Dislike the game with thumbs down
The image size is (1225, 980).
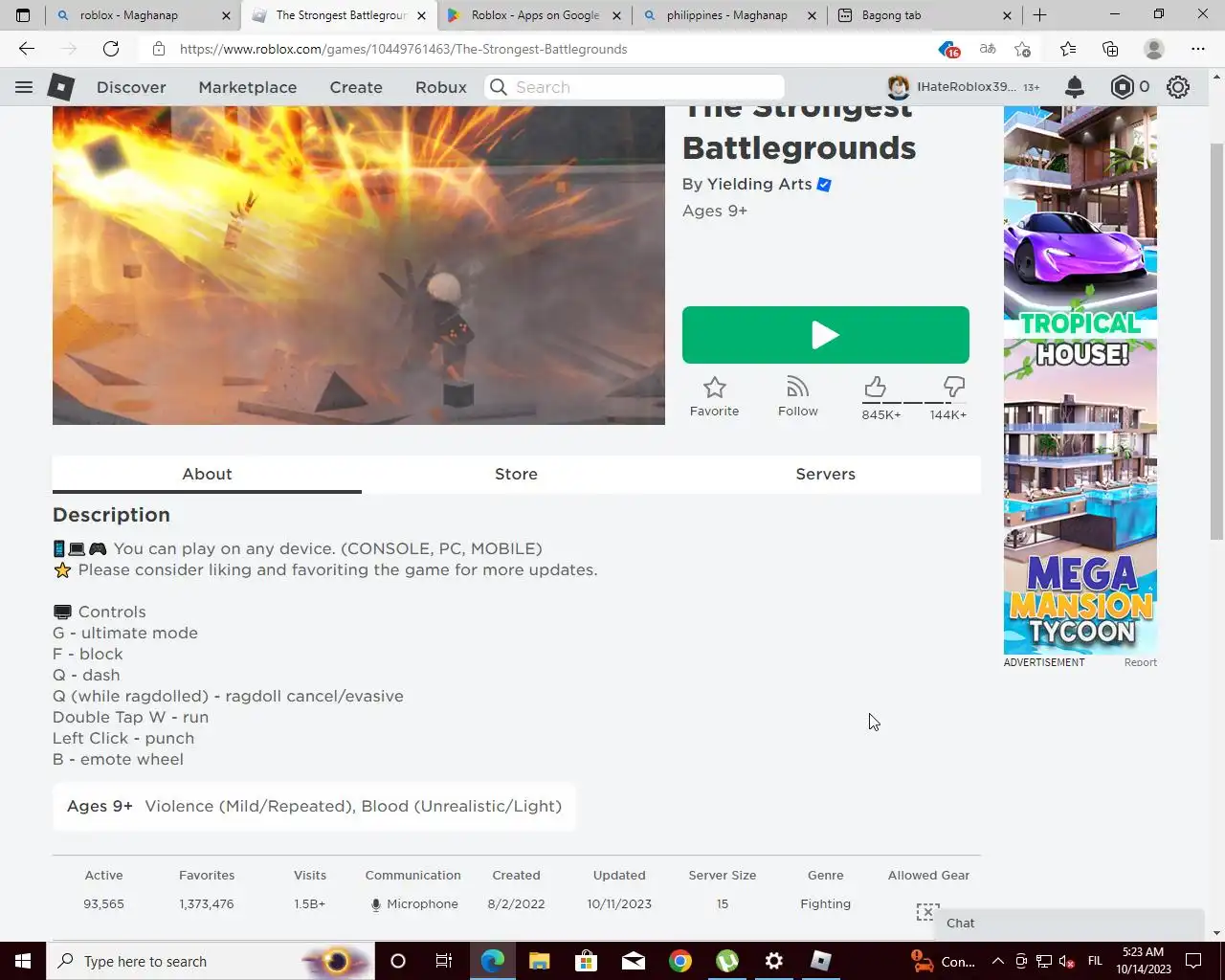pos(954,387)
